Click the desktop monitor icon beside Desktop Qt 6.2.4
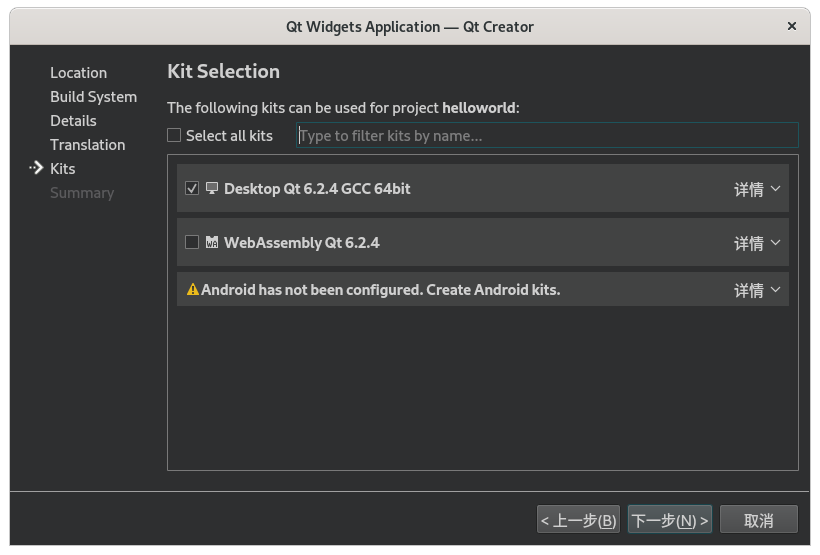Viewport: 820px width, 555px height. pos(212,188)
